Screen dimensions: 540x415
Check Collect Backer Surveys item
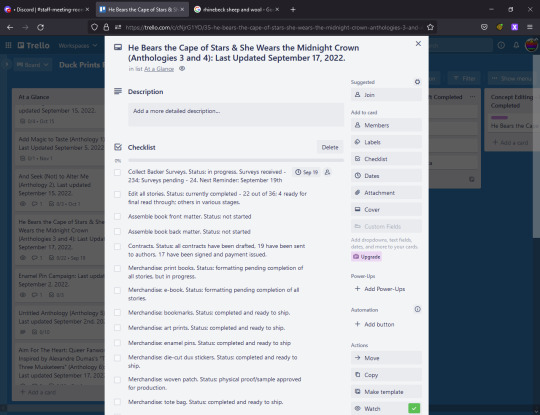point(117,172)
